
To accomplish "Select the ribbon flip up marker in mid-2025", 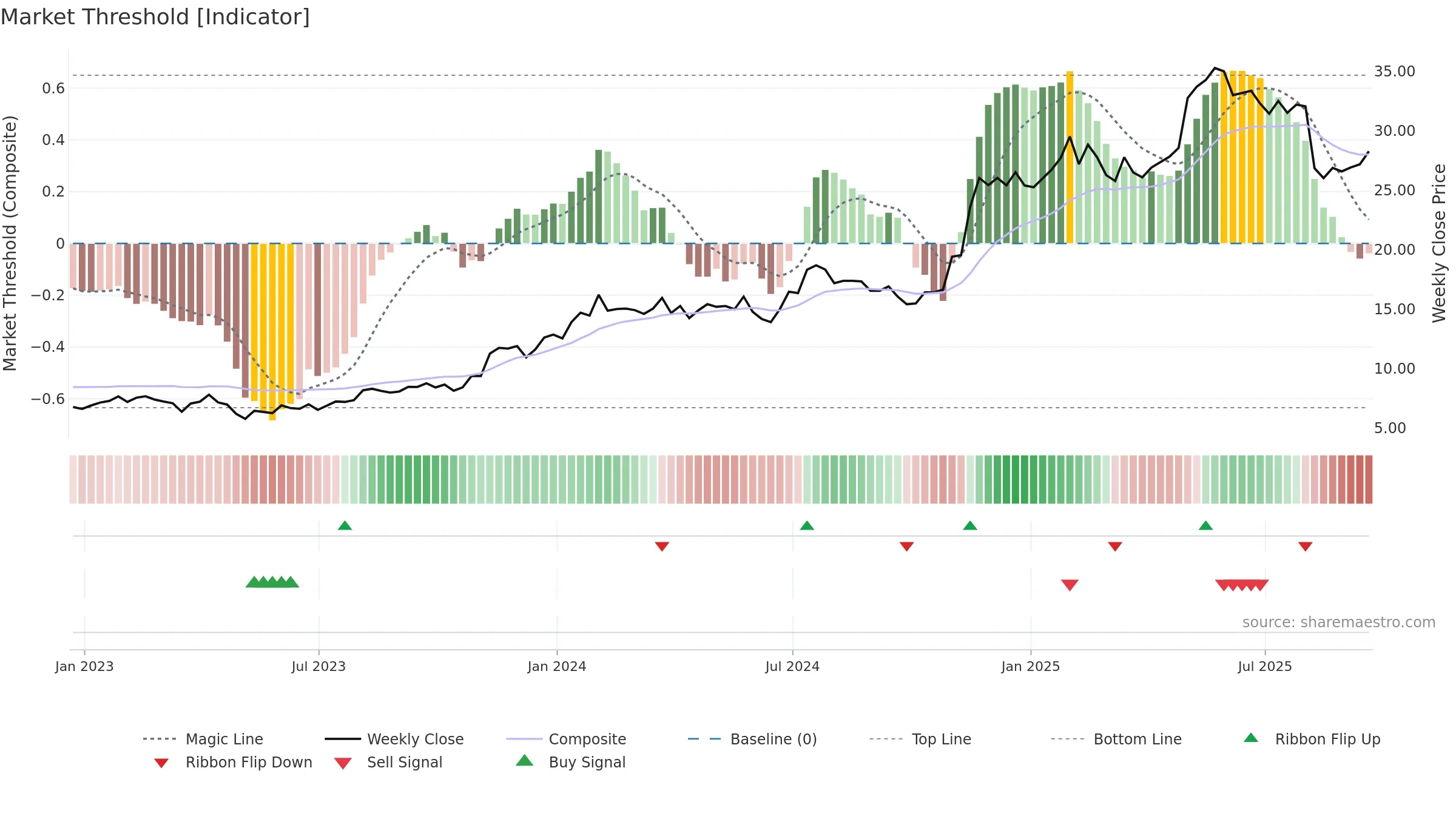I will pos(1205,525).
